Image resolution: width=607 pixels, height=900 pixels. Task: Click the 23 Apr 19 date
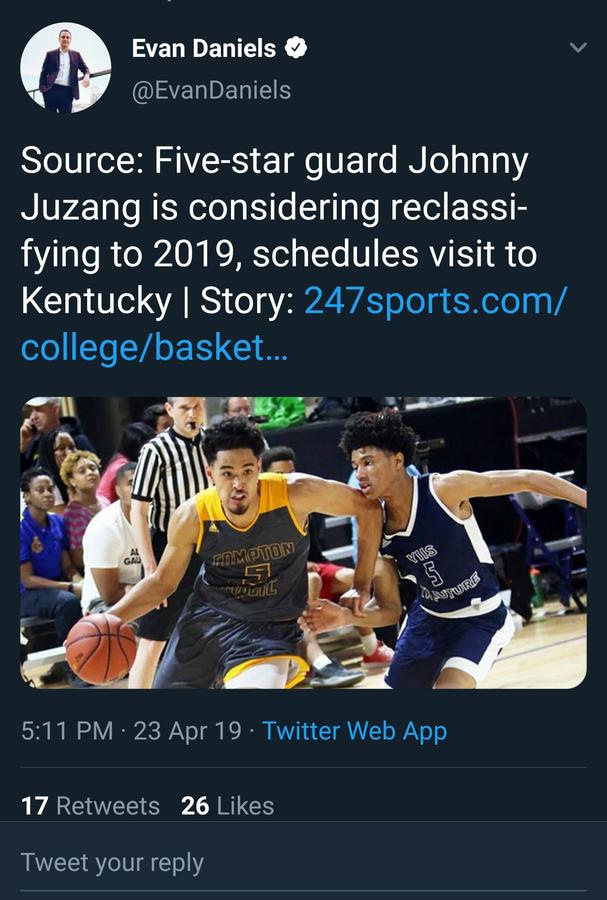point(187,731)
